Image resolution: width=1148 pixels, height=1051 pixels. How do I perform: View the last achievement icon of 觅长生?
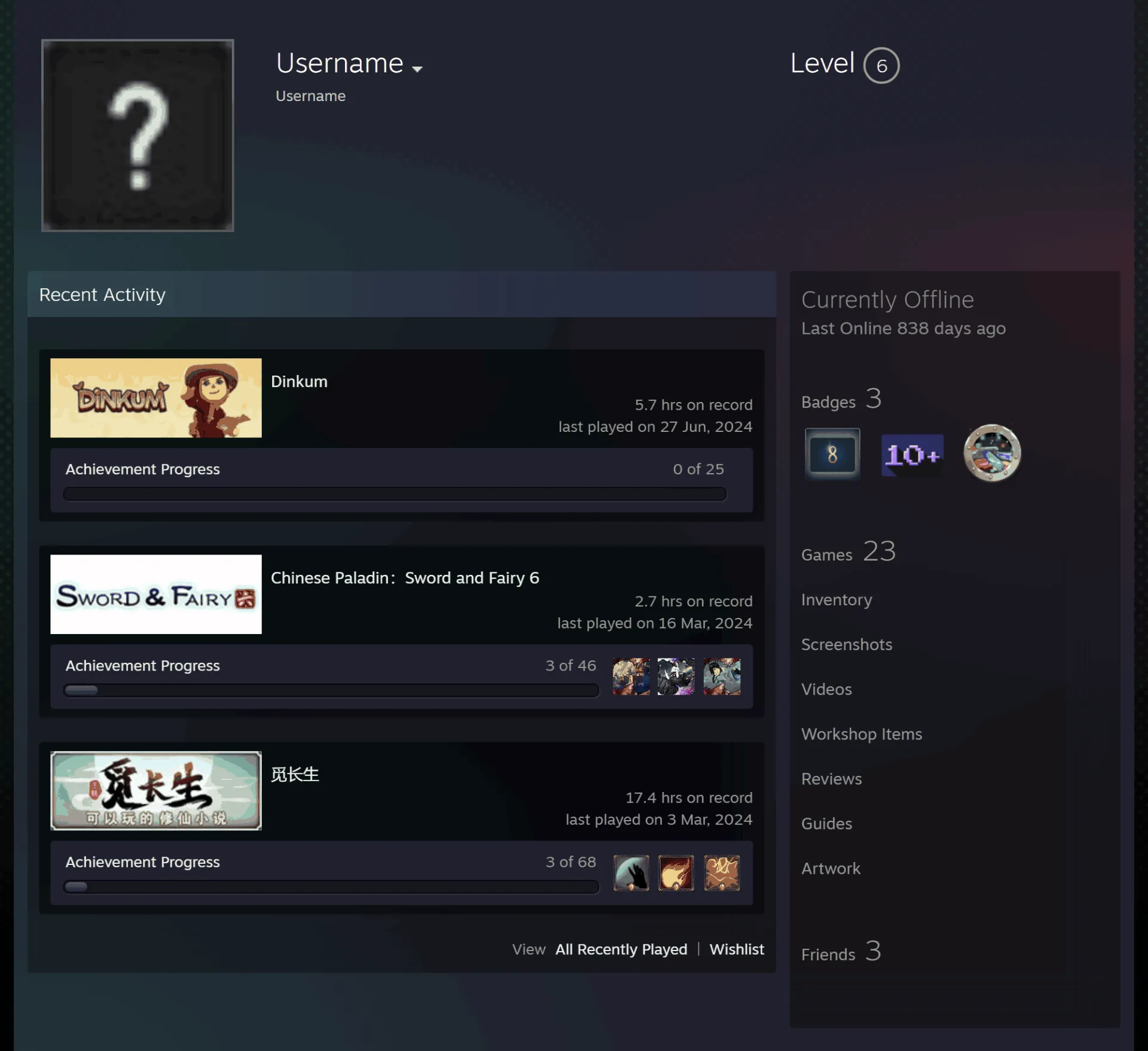[x=722, y=873]
